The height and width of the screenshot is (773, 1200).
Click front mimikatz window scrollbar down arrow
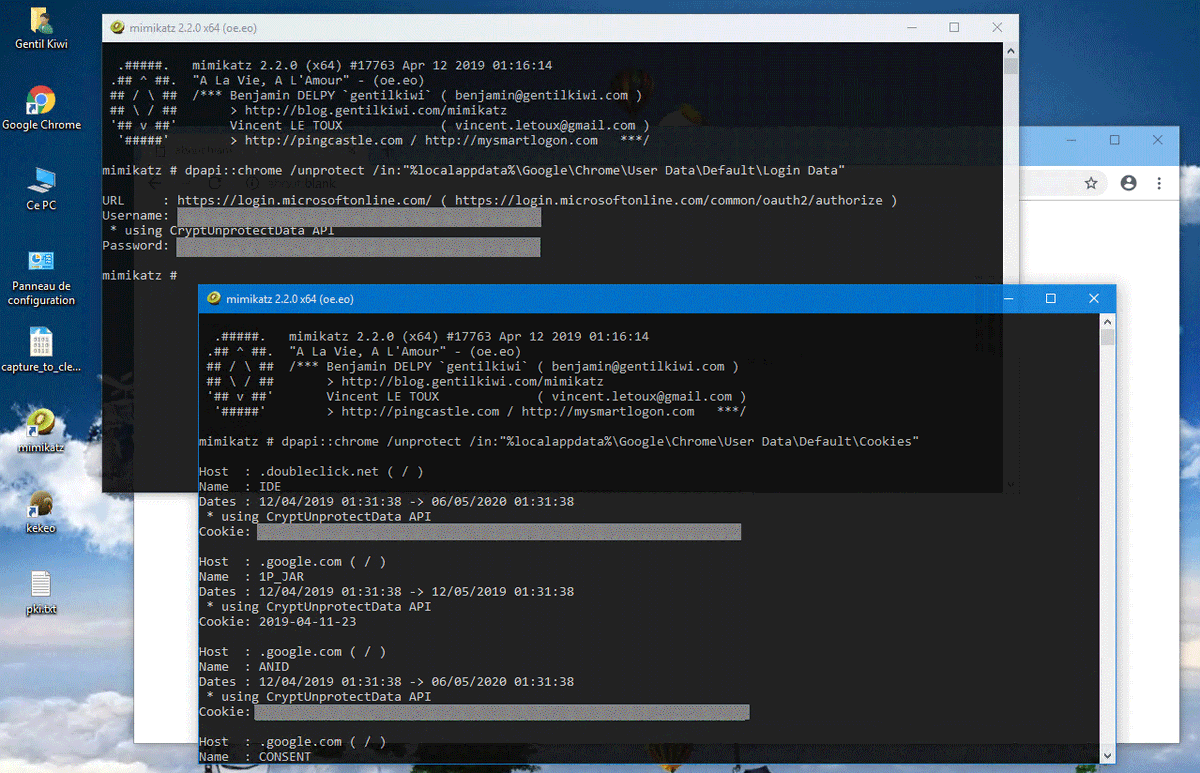1107,756
